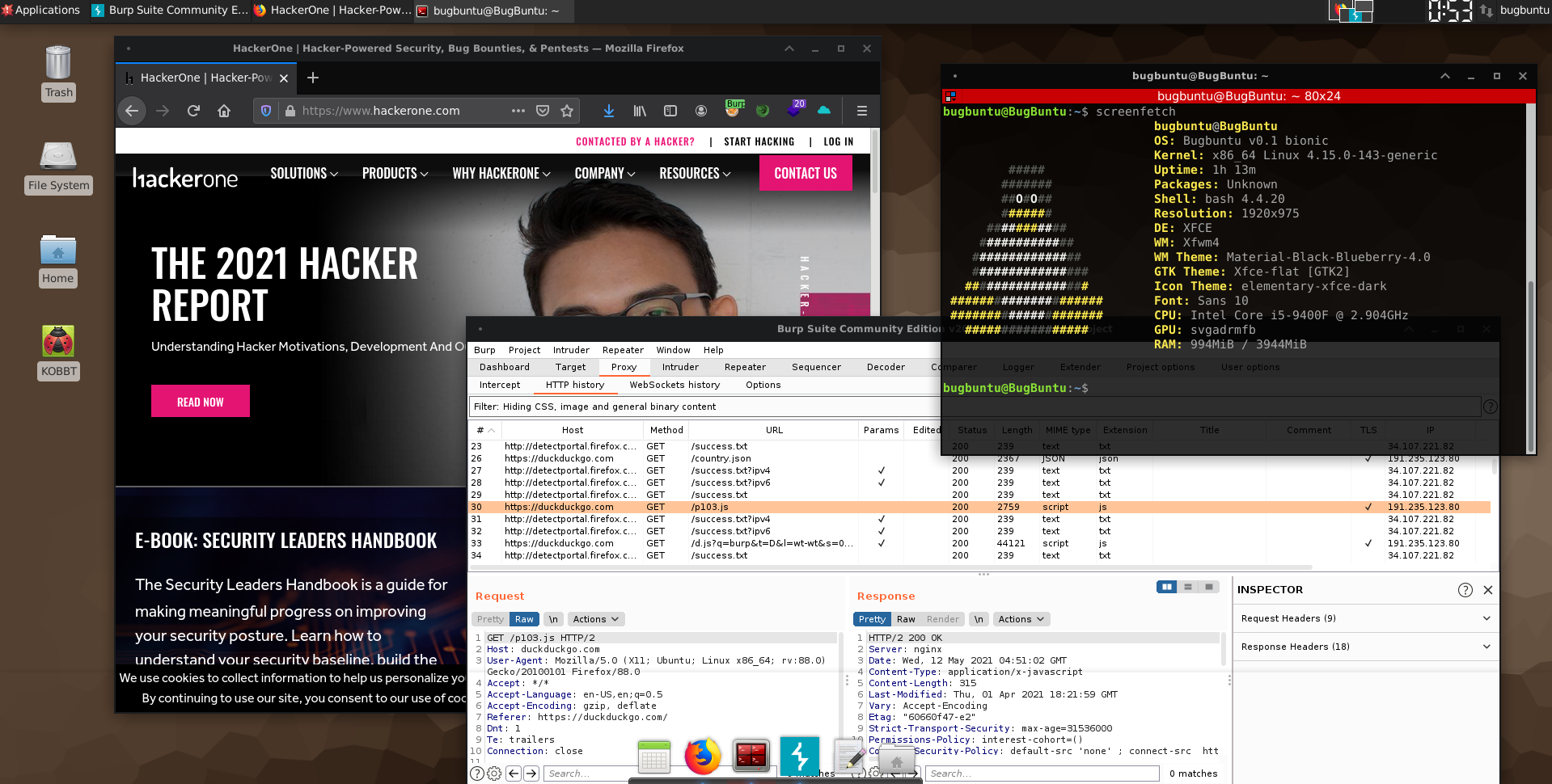Open KOBBT desktop icon
The height and width of the screenshot is (784, 1552).
click(58, 352)
